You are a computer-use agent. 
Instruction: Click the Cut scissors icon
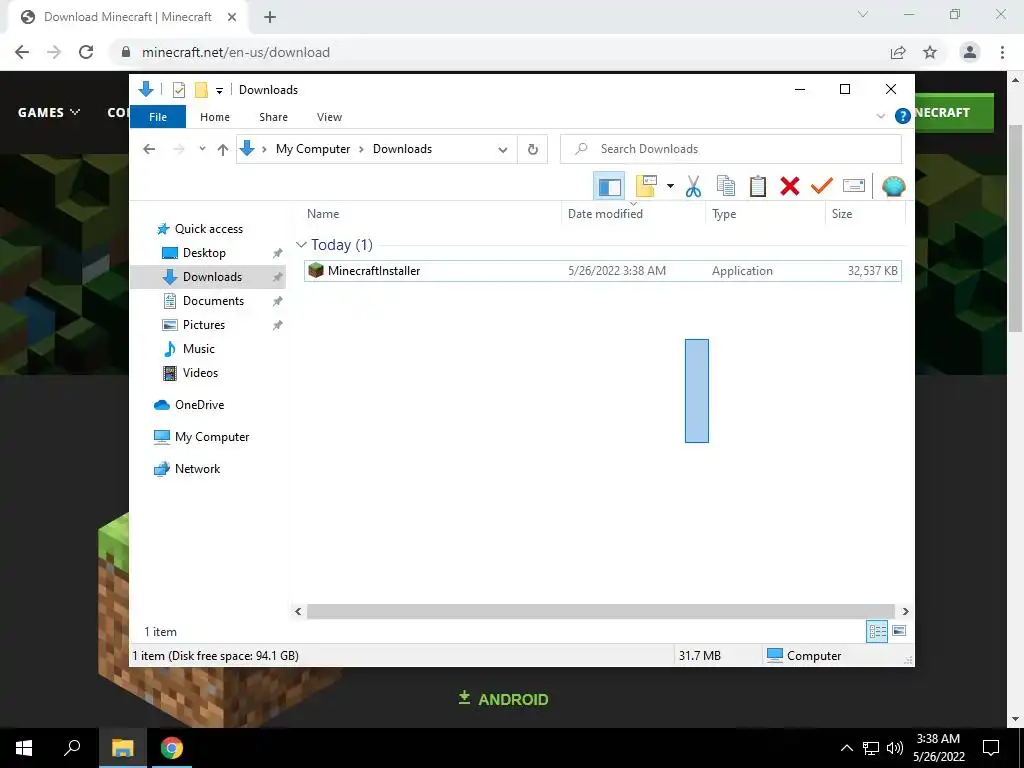point(693,187)
